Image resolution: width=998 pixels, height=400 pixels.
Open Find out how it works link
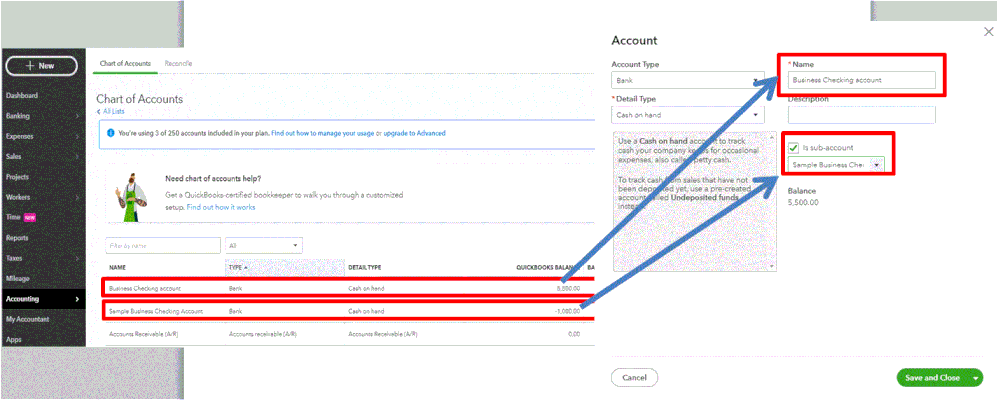[221, 208]
